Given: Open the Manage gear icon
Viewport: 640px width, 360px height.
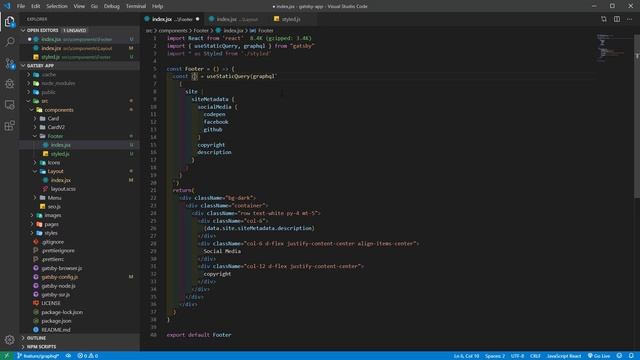Looking at the screenshot, I should coord(9,340).
